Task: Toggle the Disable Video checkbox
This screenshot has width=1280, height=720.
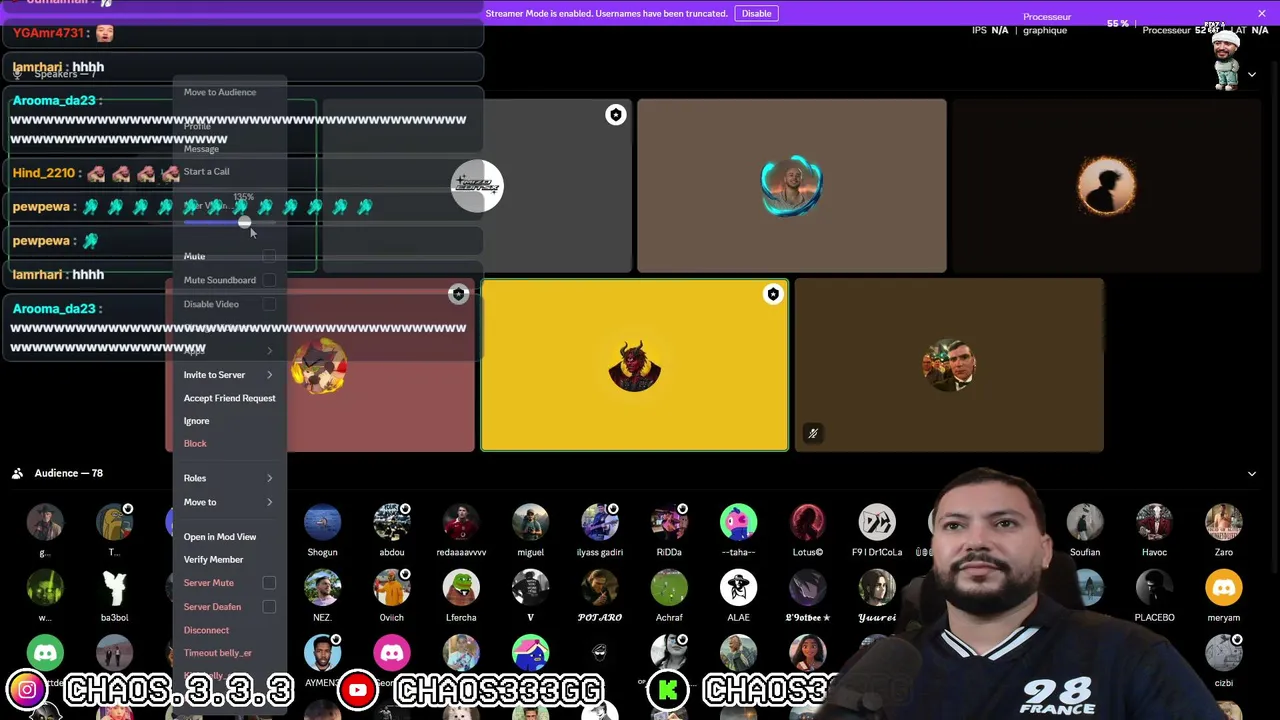Action: pyautogui.click(x=269, y=304)
